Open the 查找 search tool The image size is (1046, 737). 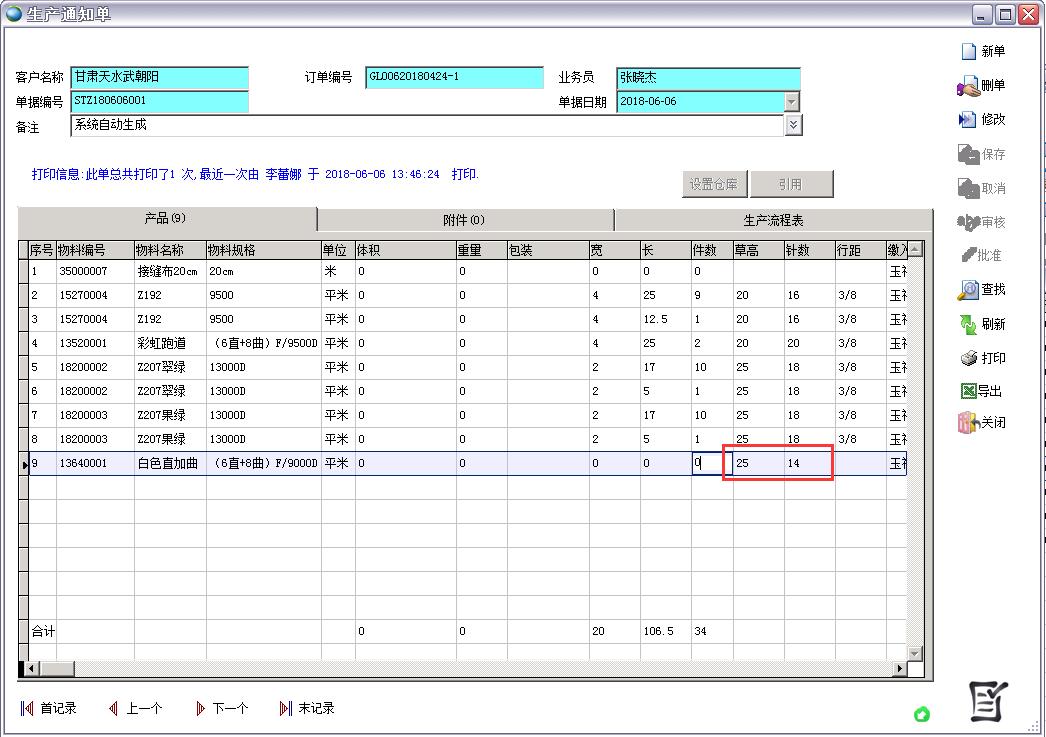tap(968, 290)
